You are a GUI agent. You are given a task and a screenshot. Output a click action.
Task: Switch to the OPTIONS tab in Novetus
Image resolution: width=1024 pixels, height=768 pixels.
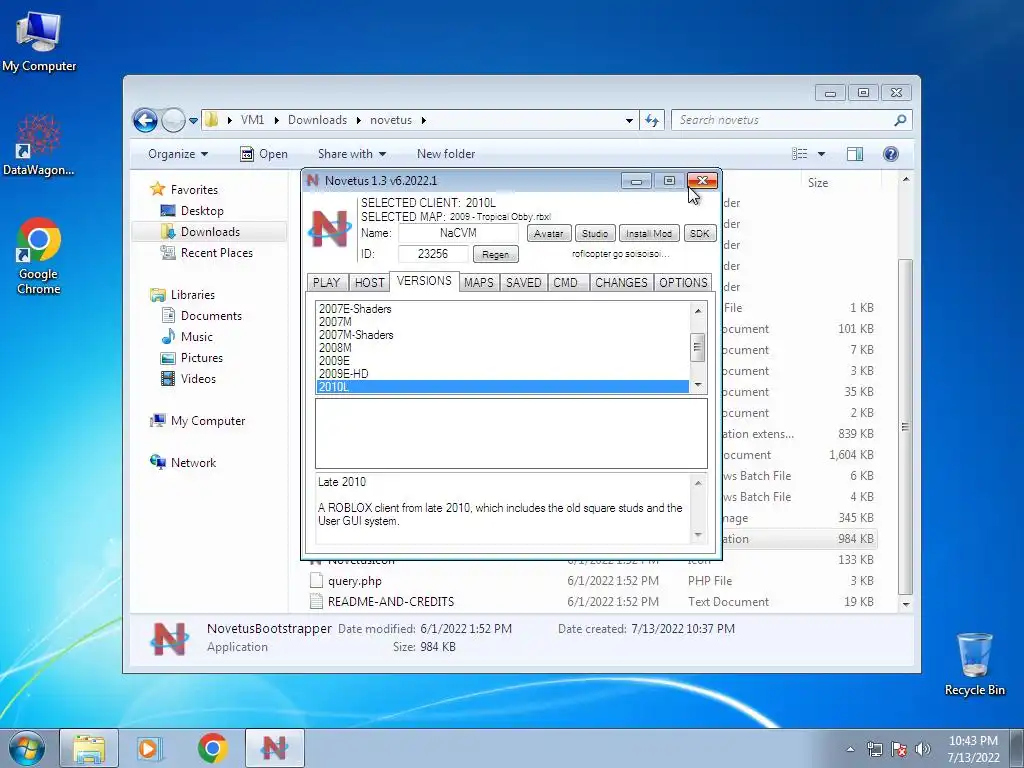[x=683, y=283]
